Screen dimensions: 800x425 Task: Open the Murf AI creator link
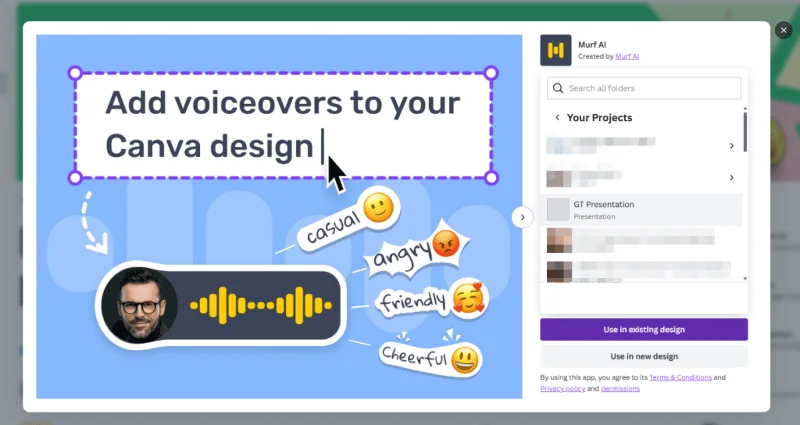click(x=627, y=57)
